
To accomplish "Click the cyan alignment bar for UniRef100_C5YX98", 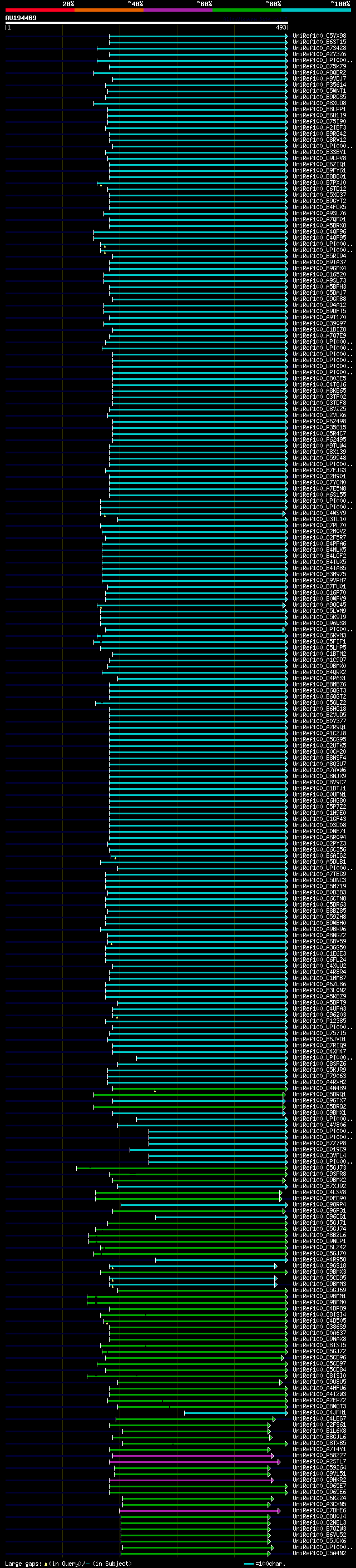I will (198, 36).
